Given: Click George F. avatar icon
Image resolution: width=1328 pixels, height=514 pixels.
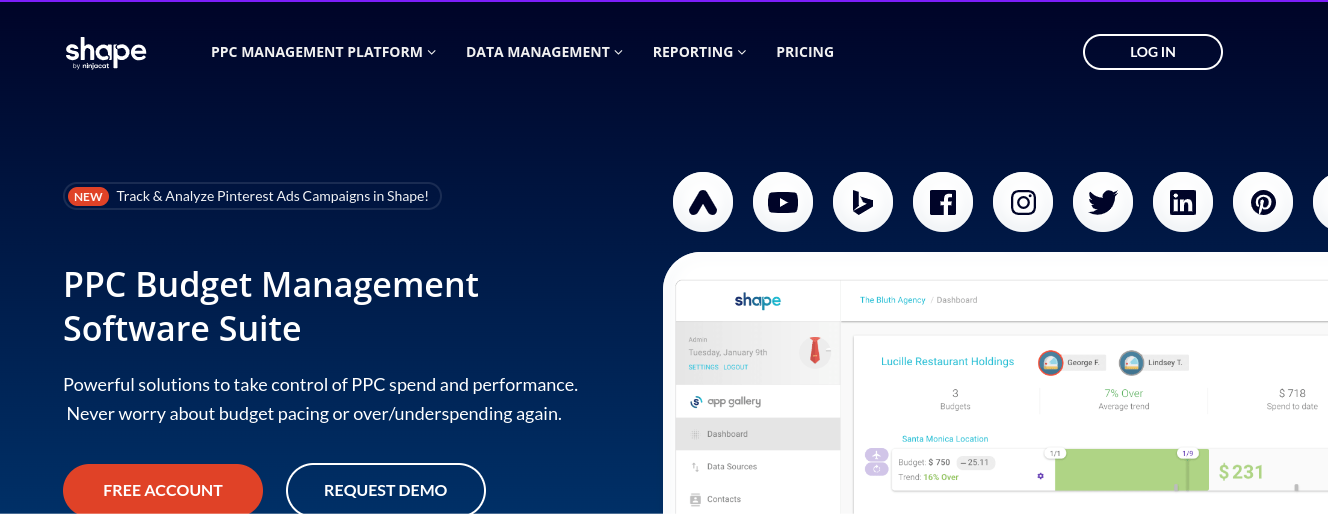Looking at the screenshot, I should point(1050,362).
